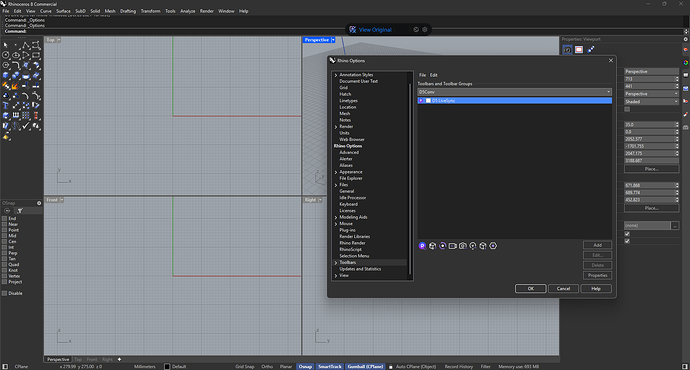Select the Explode tool with orange burst
This screenshot has height=370, width=690.
pyautogui.click(x=15, y=86)
